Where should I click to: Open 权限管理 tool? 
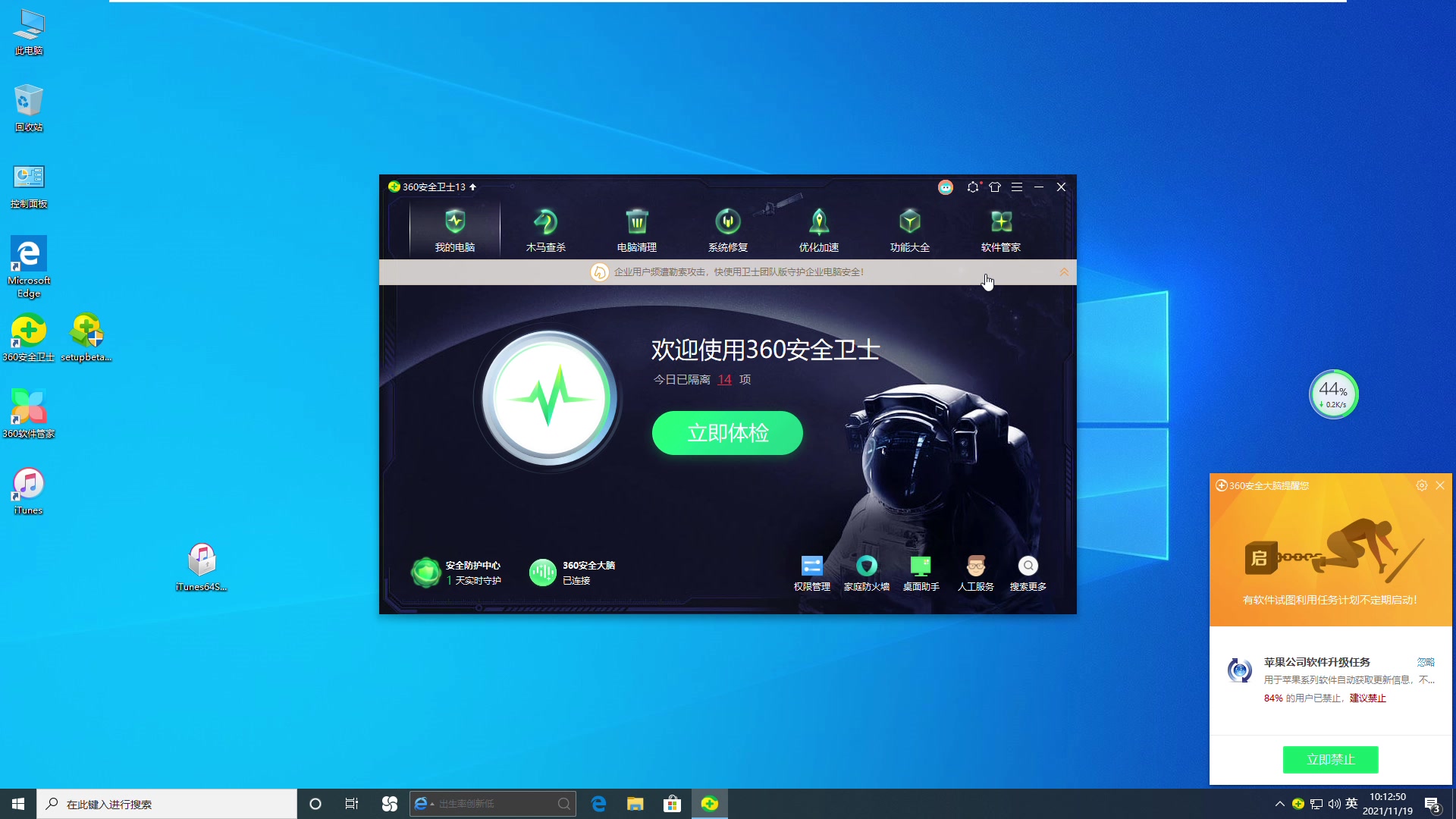811,573
